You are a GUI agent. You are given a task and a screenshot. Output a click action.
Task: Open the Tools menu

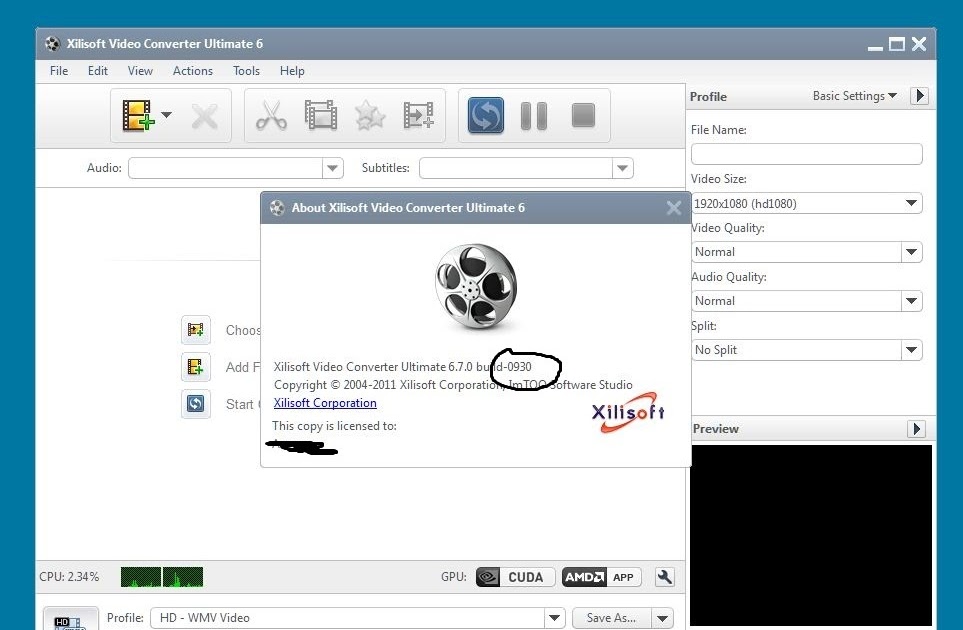click(x=246, y=71)
